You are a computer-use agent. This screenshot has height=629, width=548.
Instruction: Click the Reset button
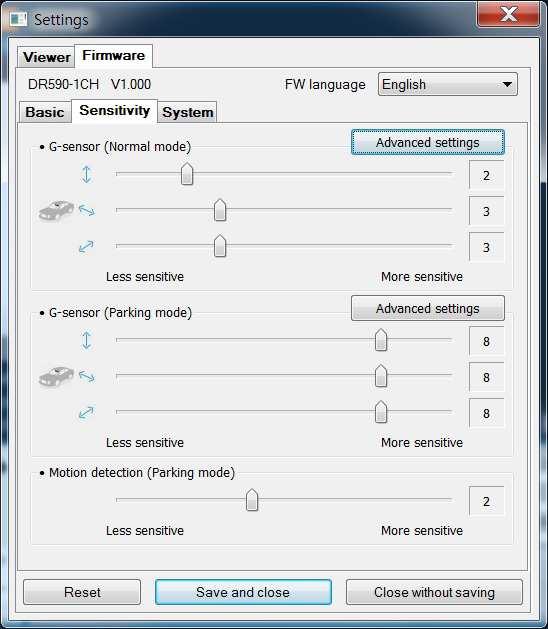pos(82,592)
